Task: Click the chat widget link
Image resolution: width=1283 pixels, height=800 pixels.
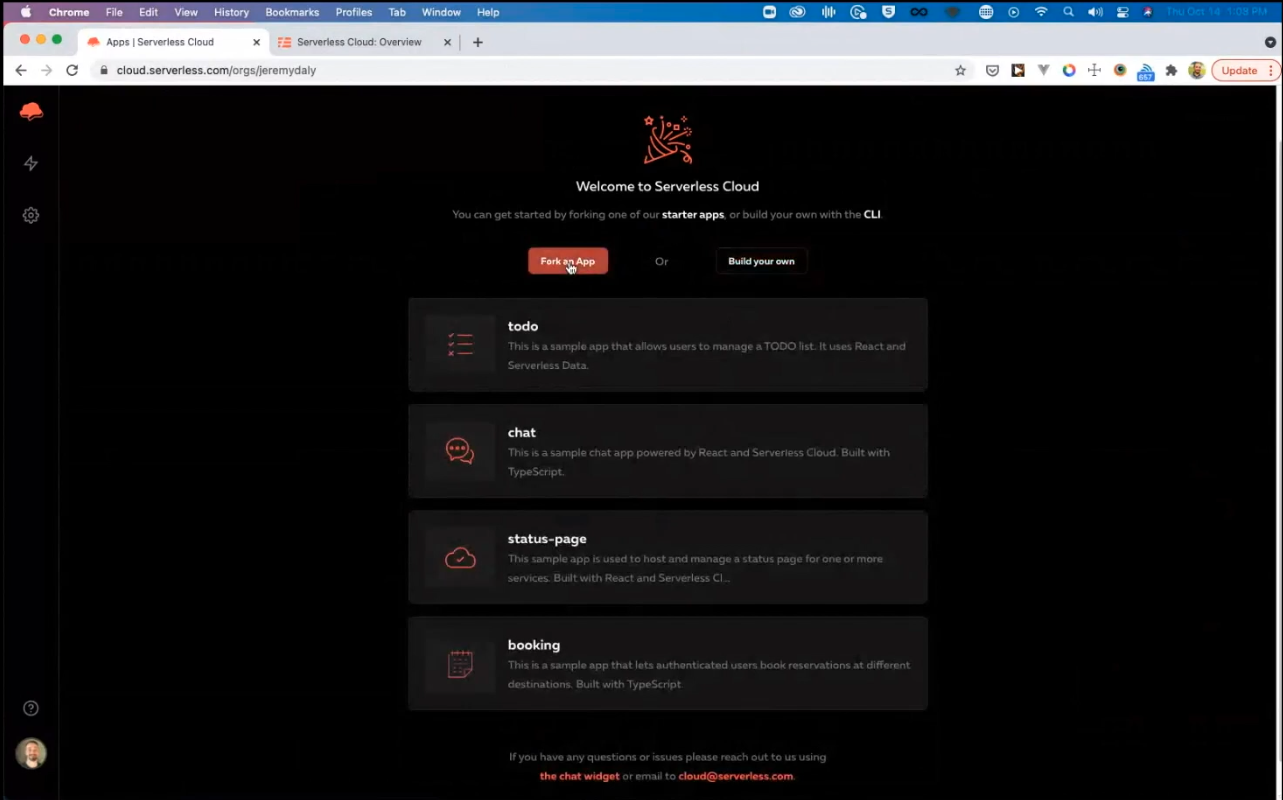Action: click(578, 775)
